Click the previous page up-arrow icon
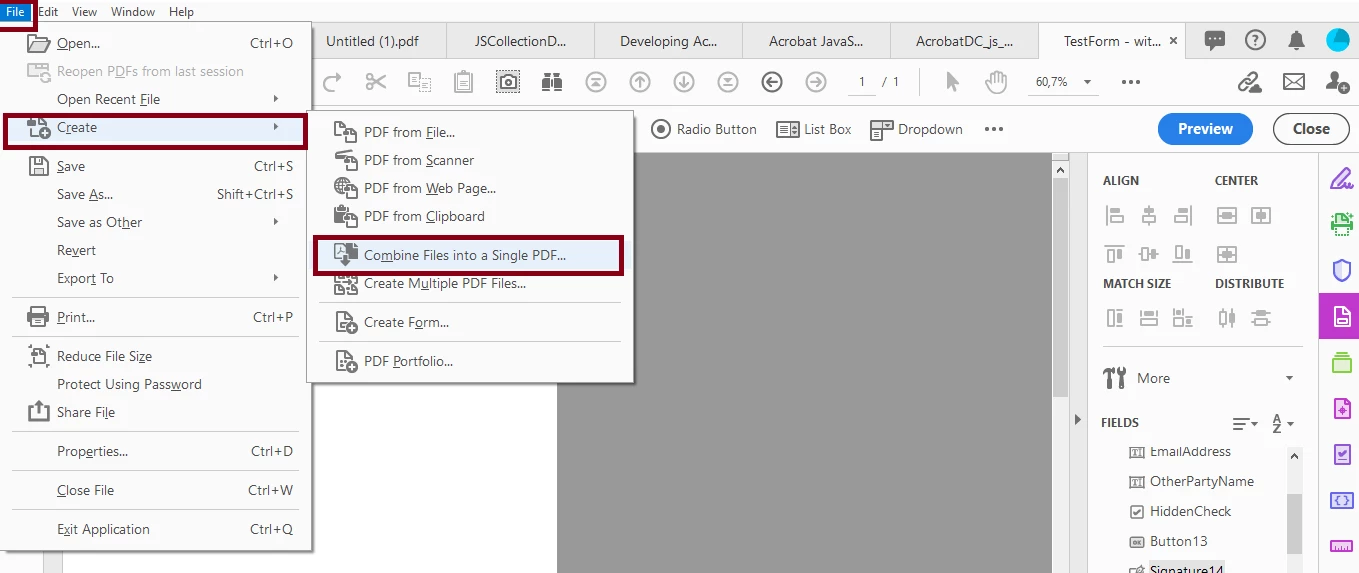This screenshot has height=573, width=1359. click(640, 82)
